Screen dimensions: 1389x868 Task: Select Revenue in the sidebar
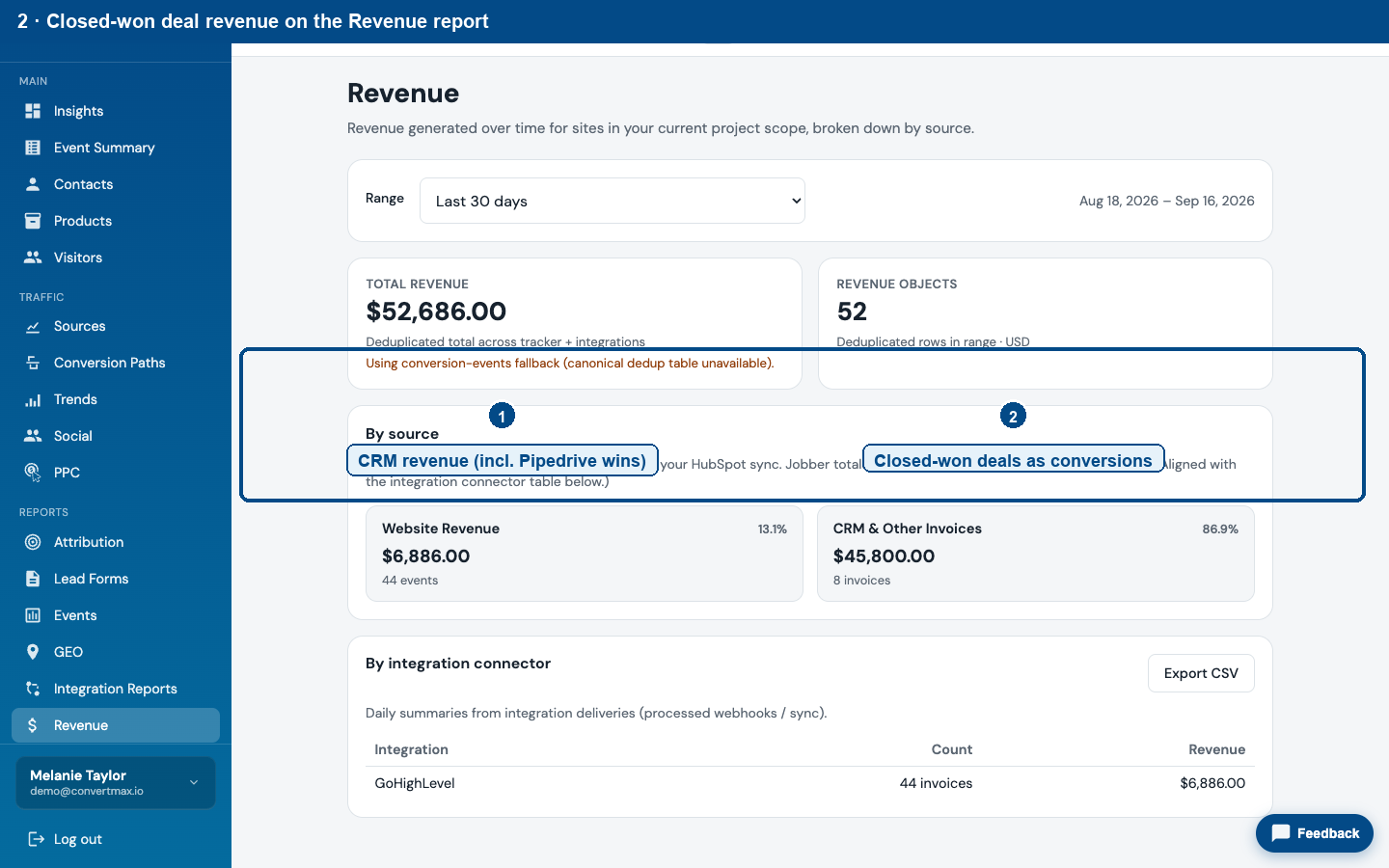(x=116, y=725)
